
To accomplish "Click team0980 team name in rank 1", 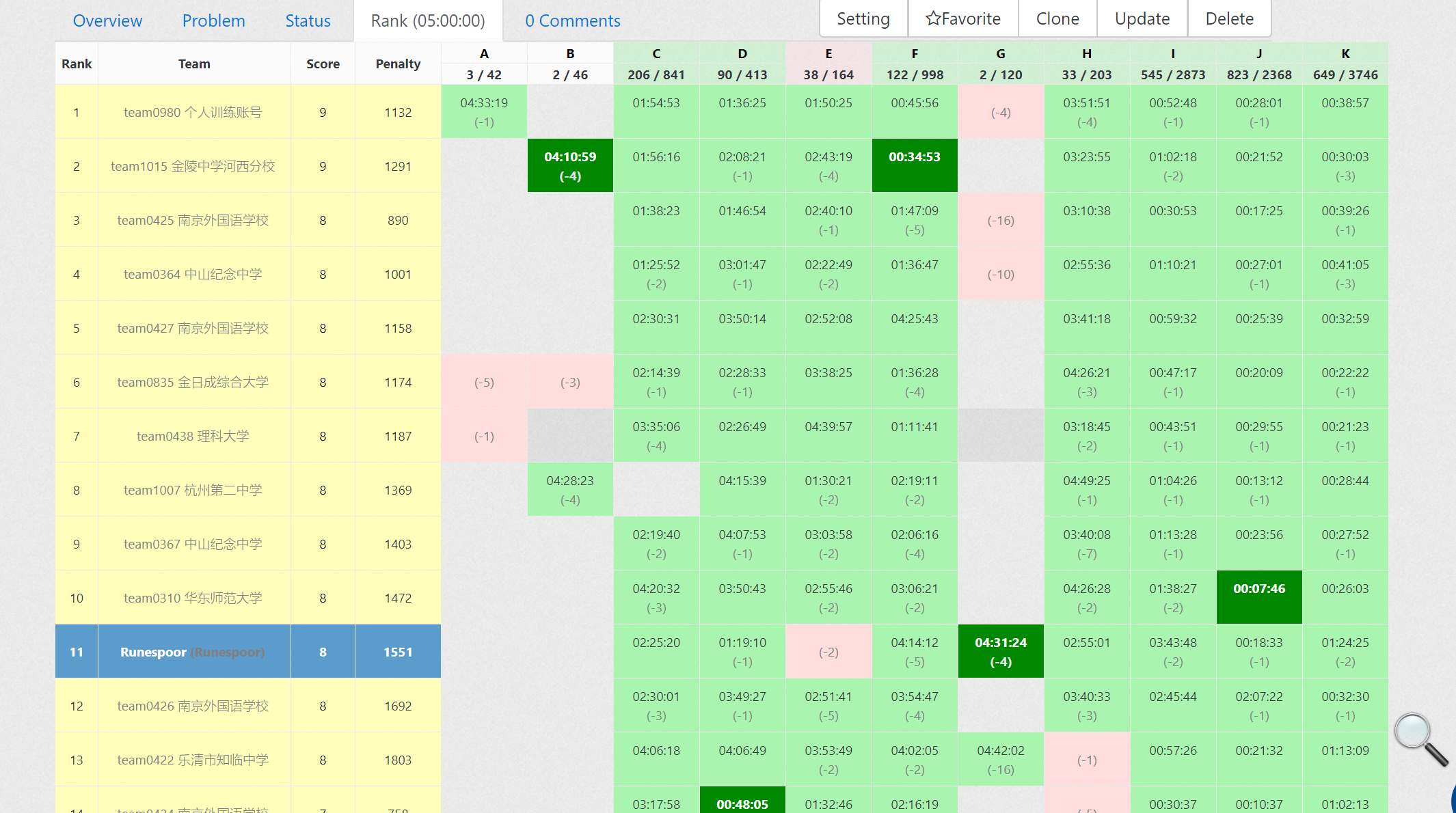I will pos(193,112).
